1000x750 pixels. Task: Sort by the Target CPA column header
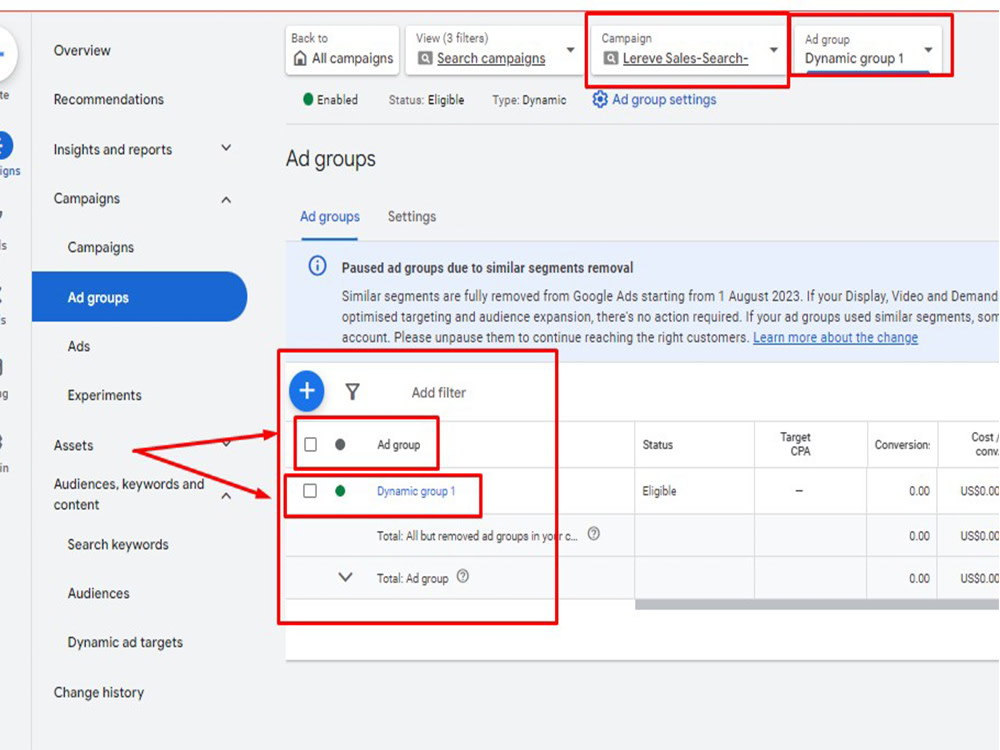[795, 445]
